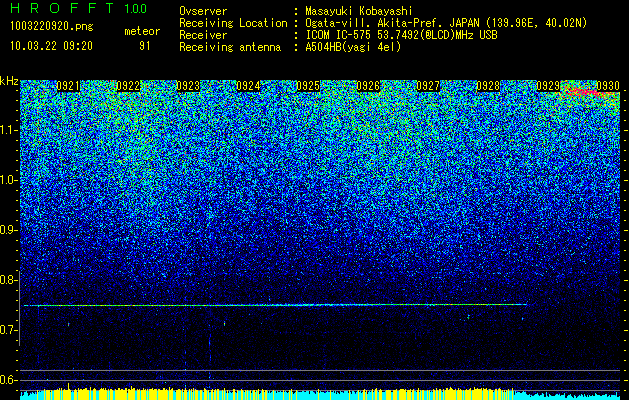Screen dimensions: 629x400
Task: Click the A504HB(yagi 4el) antenna text
Action: [x=353, y=47]
